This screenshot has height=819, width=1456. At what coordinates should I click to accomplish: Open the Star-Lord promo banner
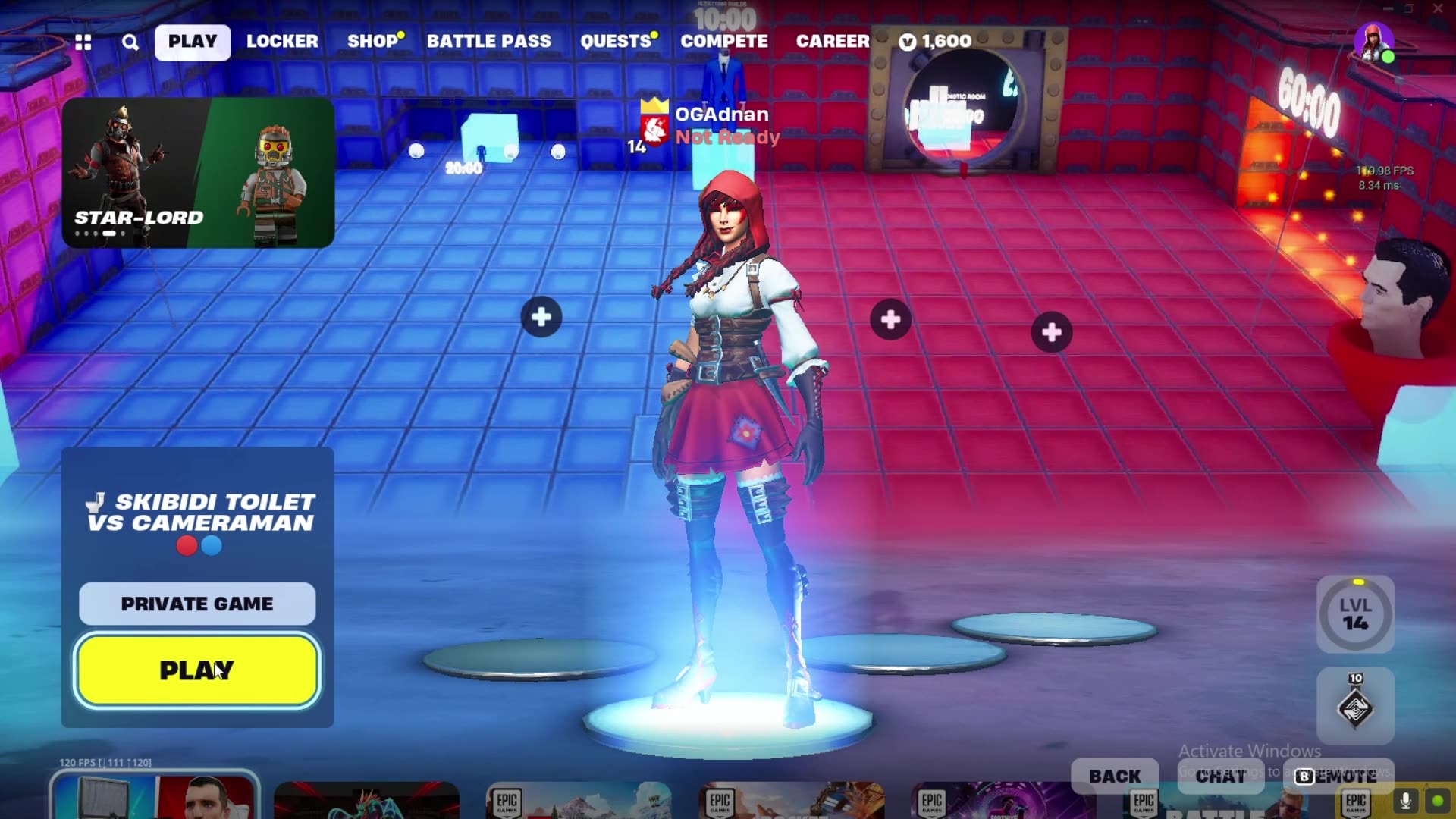coord(198,173)
